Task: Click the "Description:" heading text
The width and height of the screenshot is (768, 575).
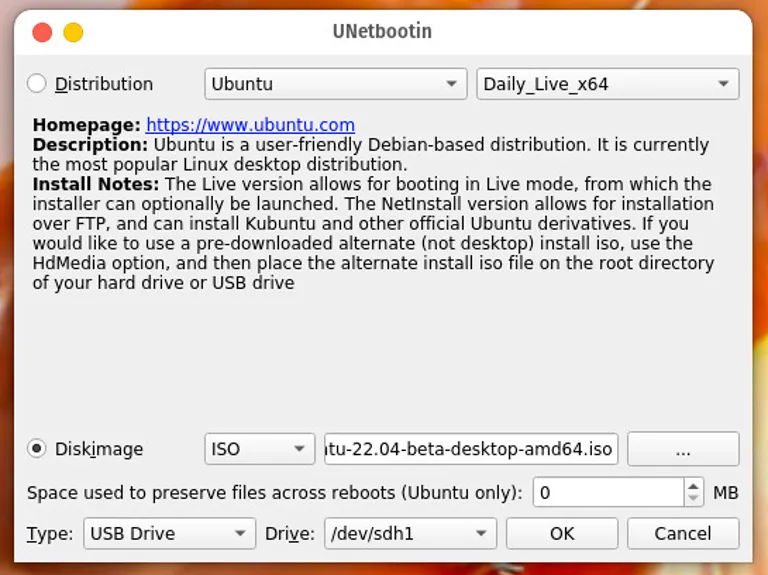Action: [90, 145]
